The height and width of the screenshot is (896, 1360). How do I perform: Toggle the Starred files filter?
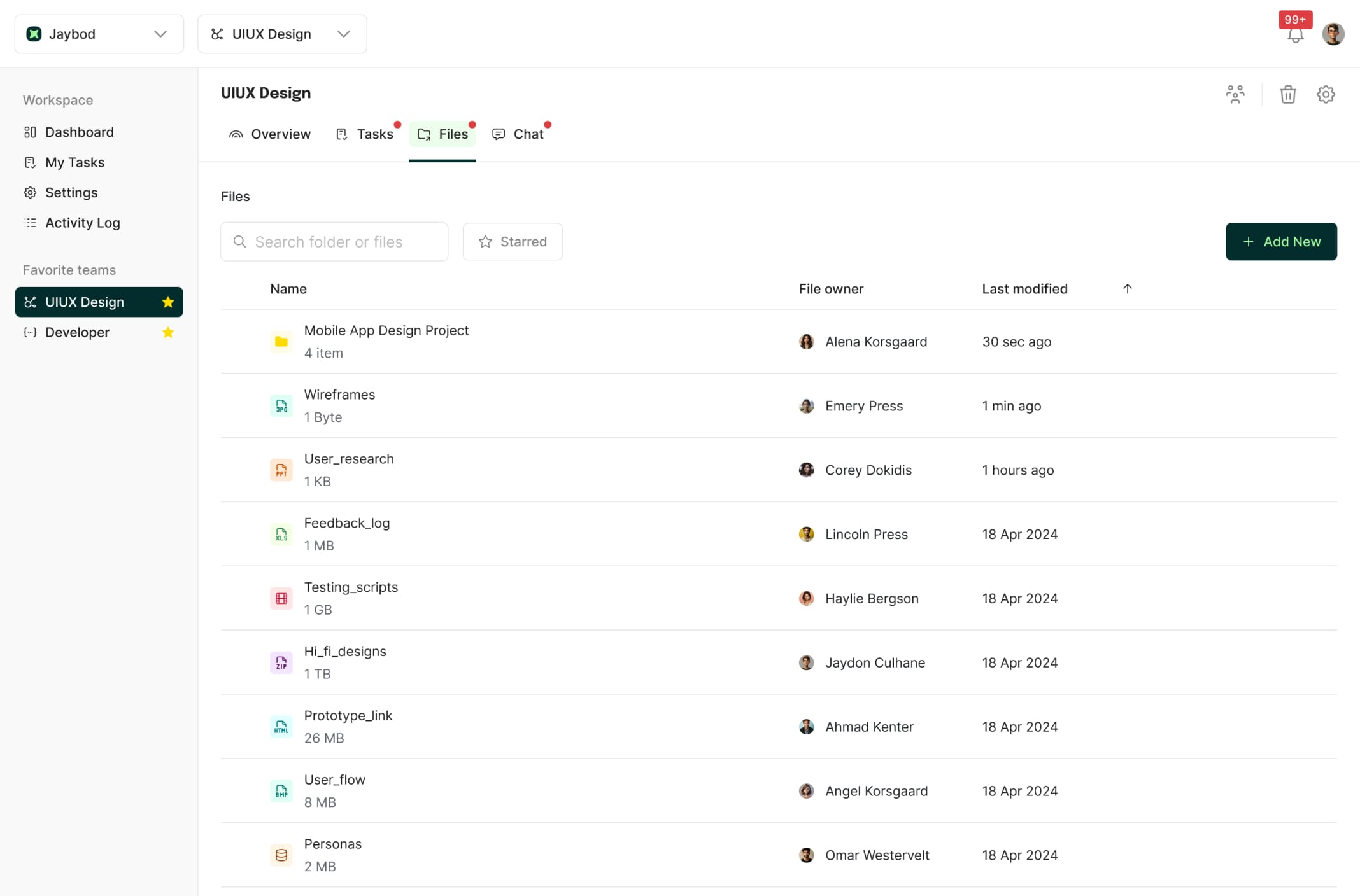pyautogui.click(x=512, y=242)
